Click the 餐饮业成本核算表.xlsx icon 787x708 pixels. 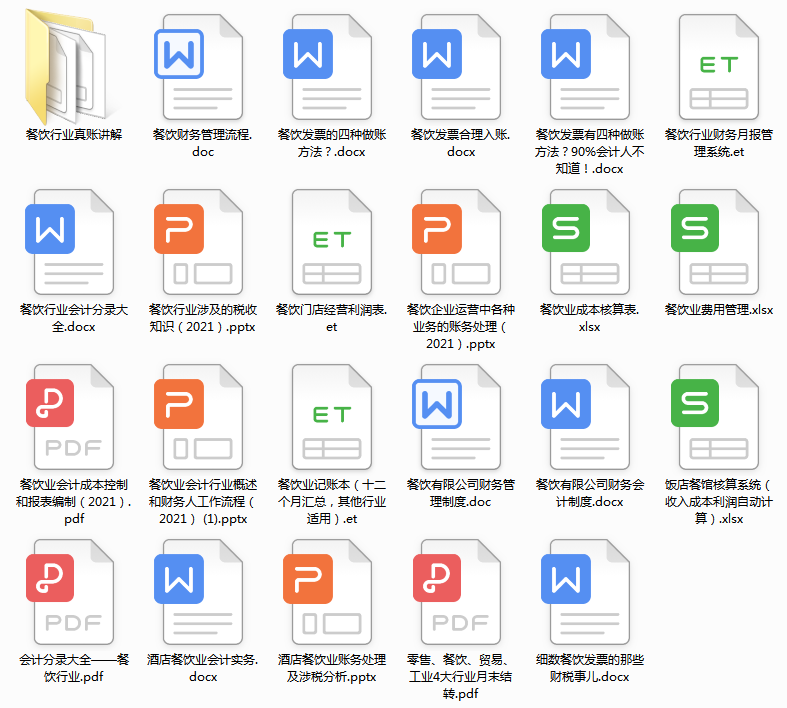click(586, 242)
